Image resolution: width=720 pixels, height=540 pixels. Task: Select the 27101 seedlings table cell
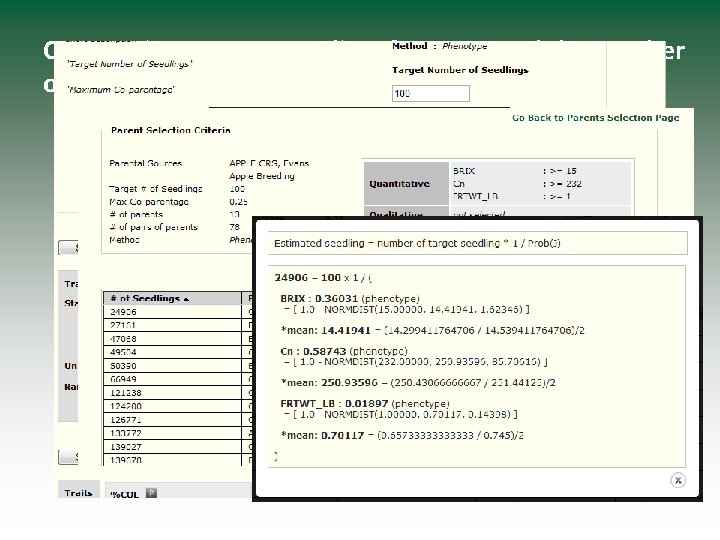coord(173,325)
